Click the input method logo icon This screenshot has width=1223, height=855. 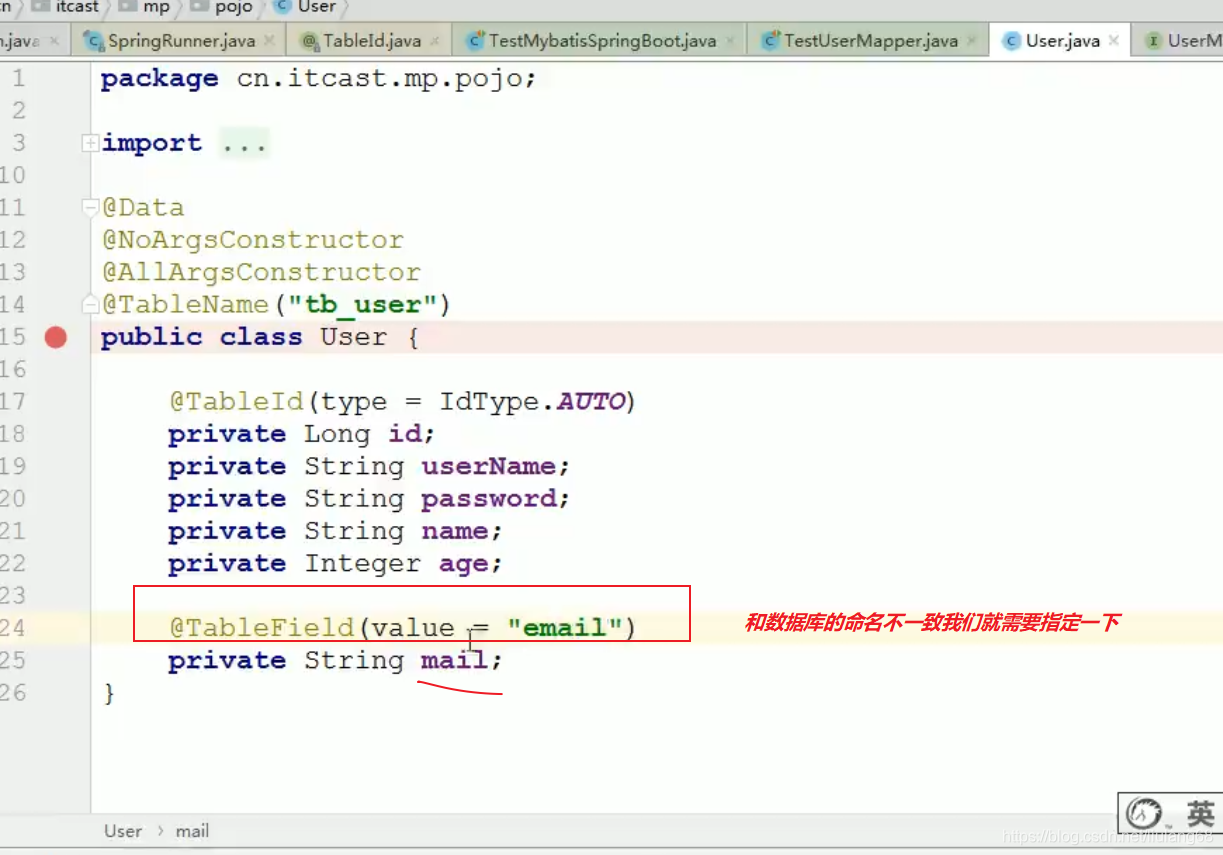coord(1146,814)
